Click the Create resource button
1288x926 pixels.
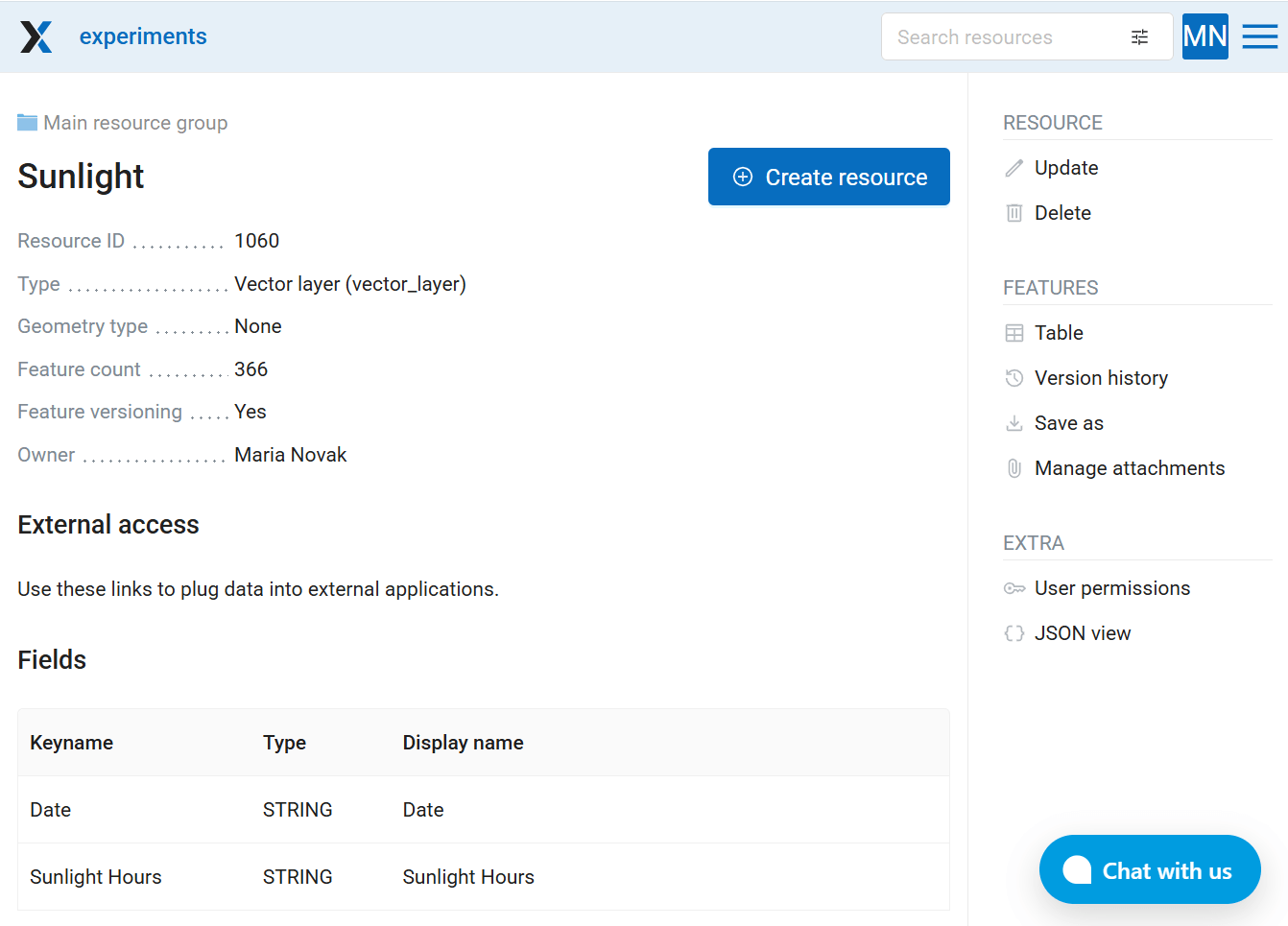pyautogui.click(x=829, y=177)
